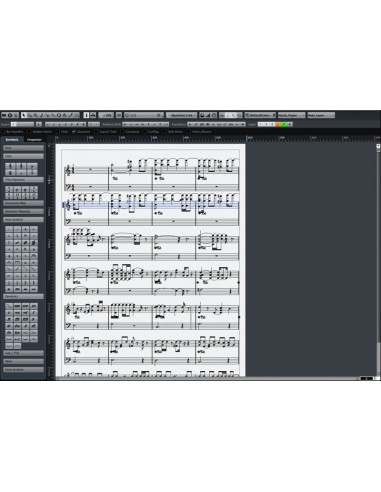This screenshot has width=381, height=492.
Task: Click layer button 3
Action: pos(272,124)
